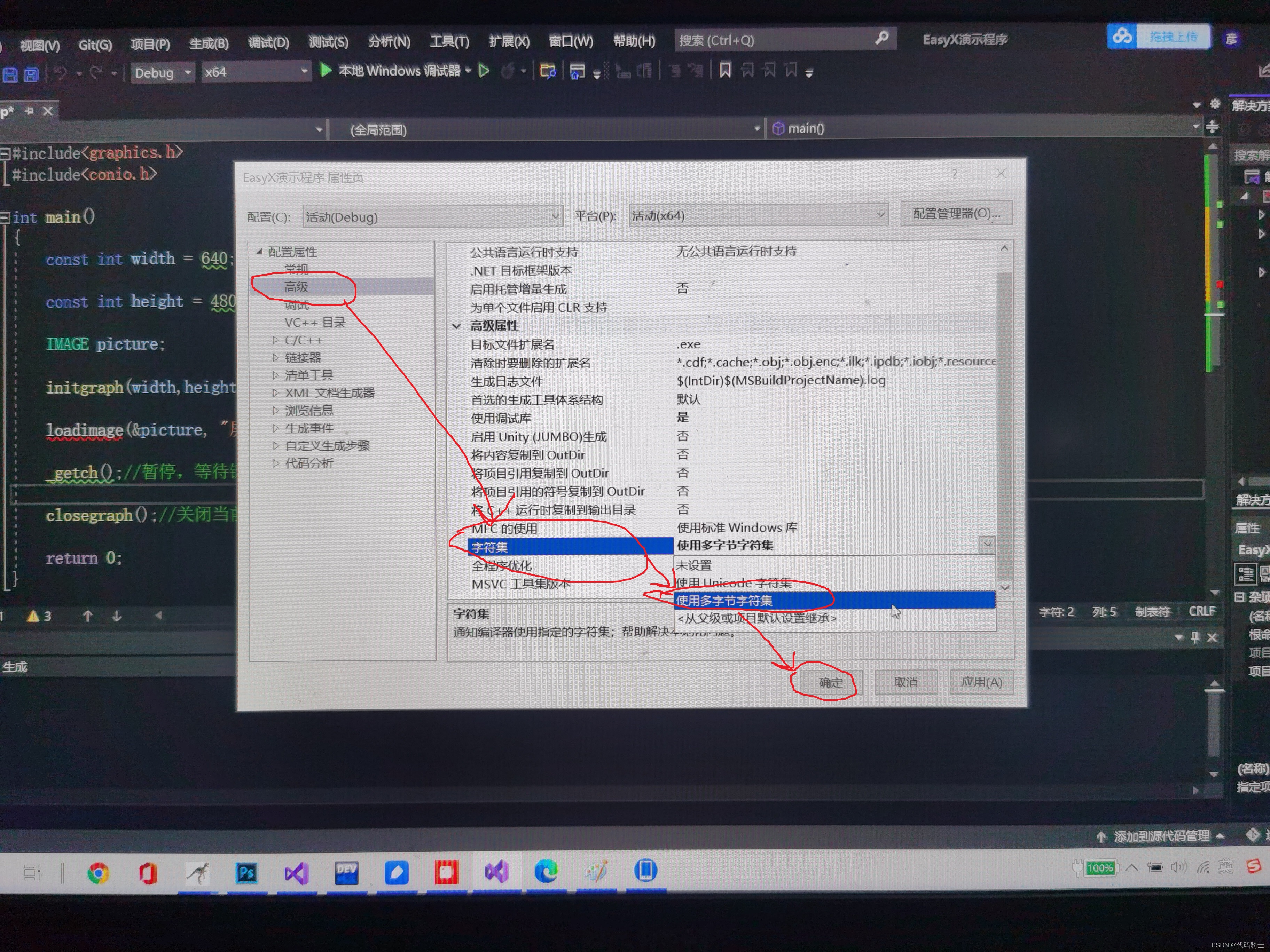Expand the C/C++ tree node
Viewport: 1270px width, 952px height.
point(275,340)
